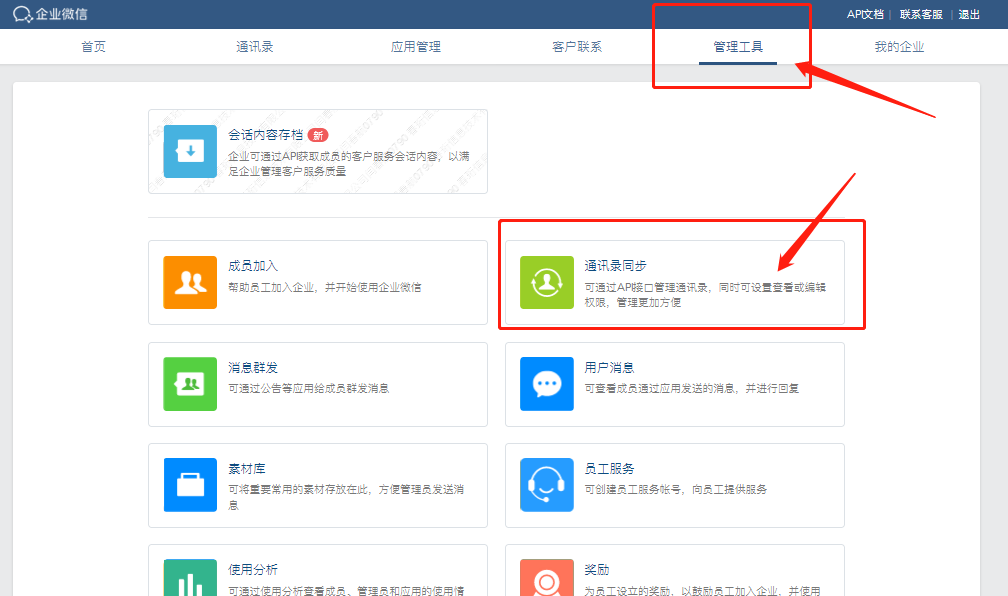This screenshot has width=1008, height=596.
Task: Click description 可查看成员通过应用发送的消息，并进行回复
Action: coord(692,388)
